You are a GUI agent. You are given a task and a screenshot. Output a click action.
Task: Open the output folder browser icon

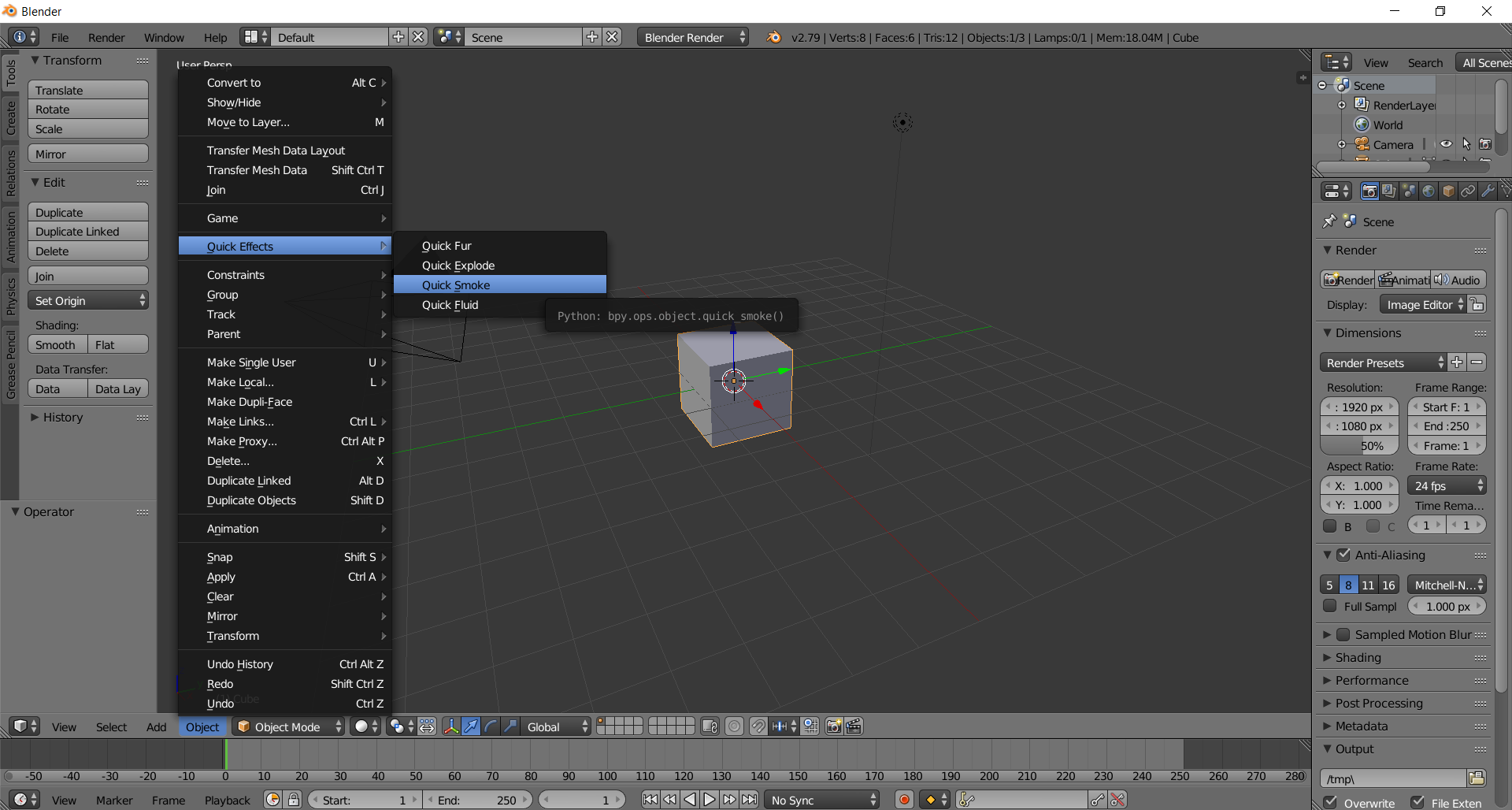pos(1477,778)
